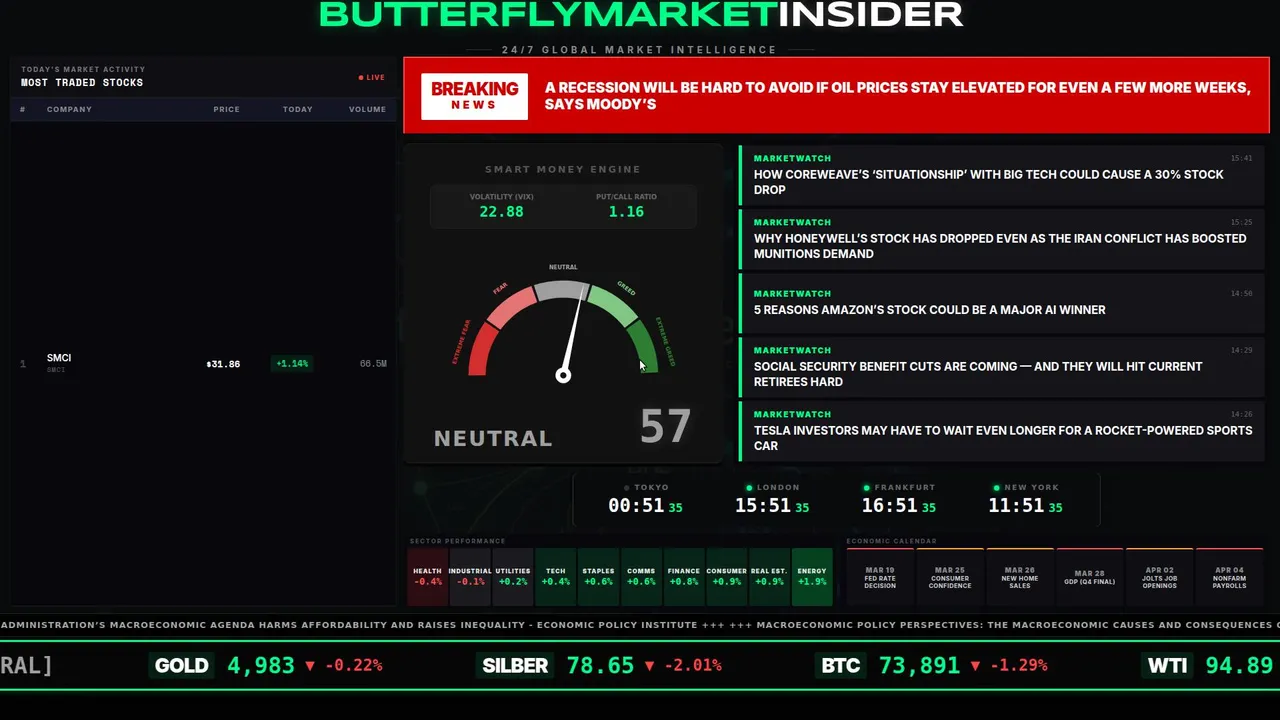This screenshot has width=1280, height=720.
Task: Open the Mar 25 Consumer Confidence event
Action: 950,577
